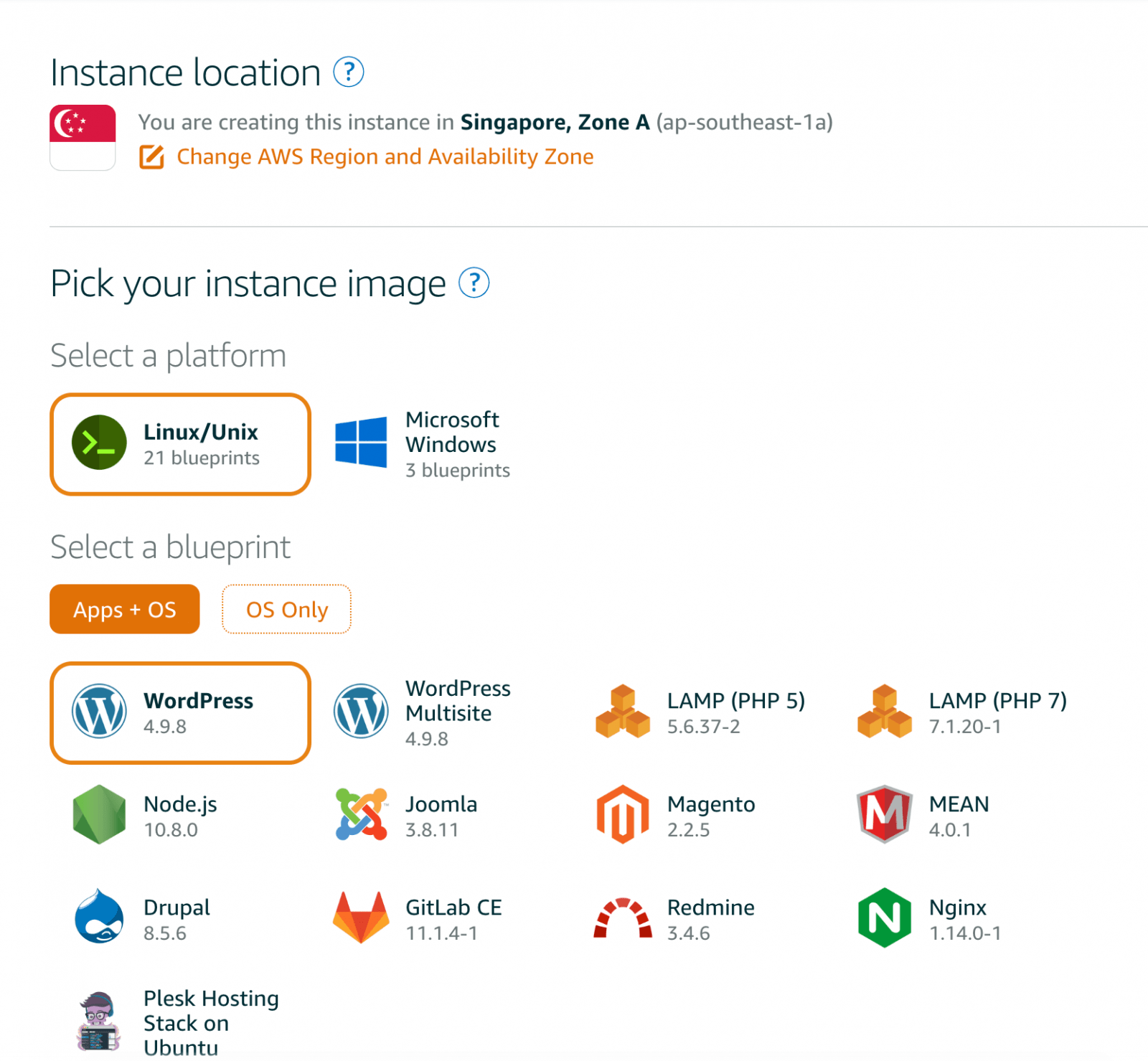Click the 3.4.6 version text
Viewport: 1148px width, 1061px height.
click(x=689, y=933)
